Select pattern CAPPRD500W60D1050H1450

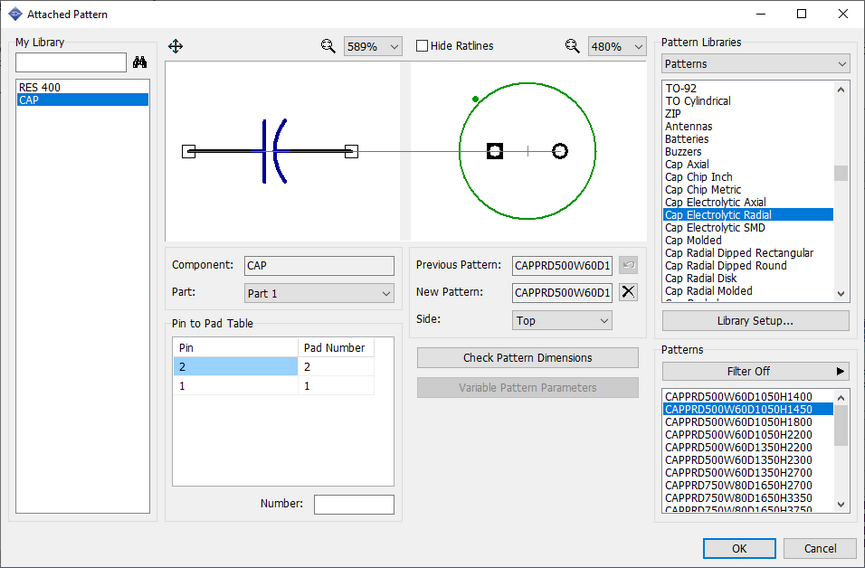pos(748,409)
